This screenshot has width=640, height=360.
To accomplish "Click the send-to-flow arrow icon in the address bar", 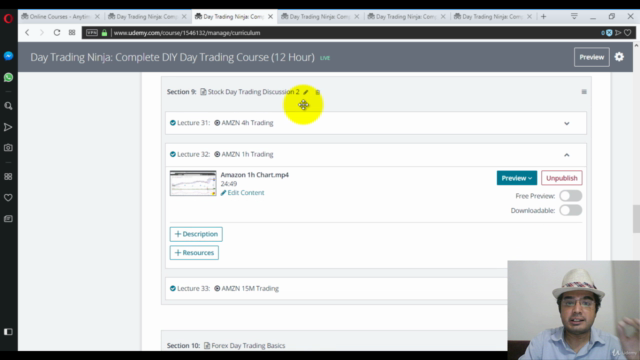I will pyautogui.click(x=618, y=33).
